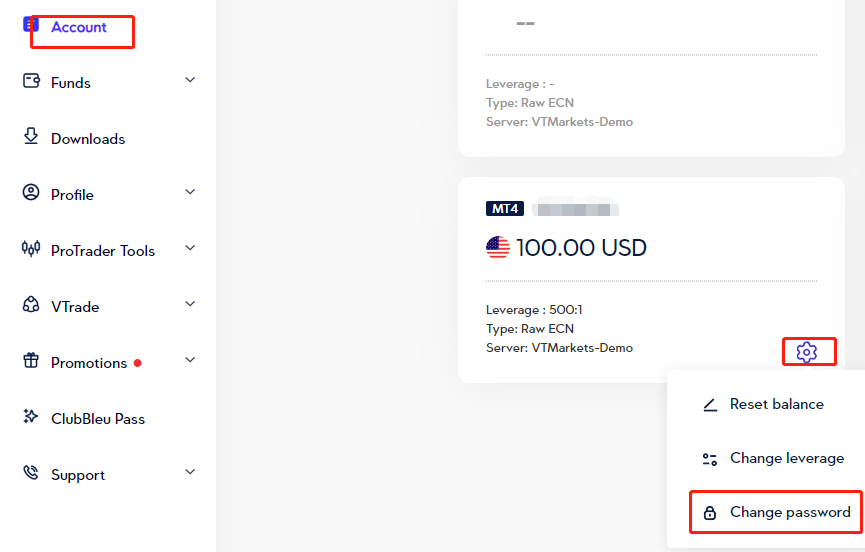Screen dimensions: 865x552
Task: Expand the Support submenu chevron
Action: point(190,472)
